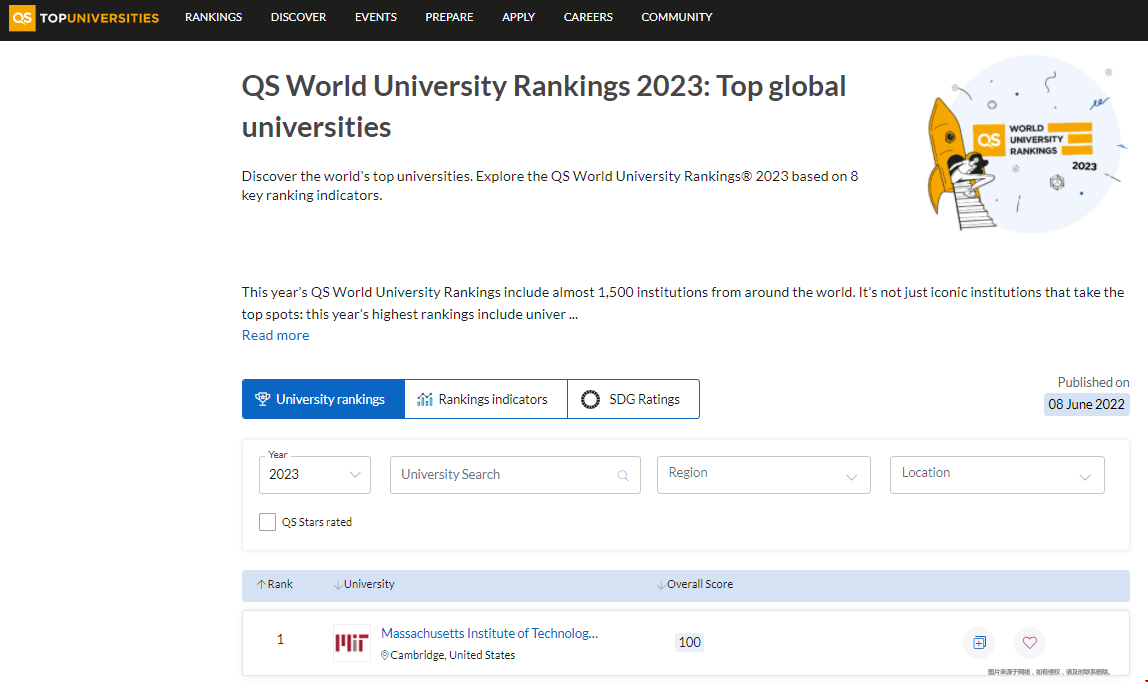Click the QS TopUniversities logo
Screen dimensions: 1148x682
(83, 18)
